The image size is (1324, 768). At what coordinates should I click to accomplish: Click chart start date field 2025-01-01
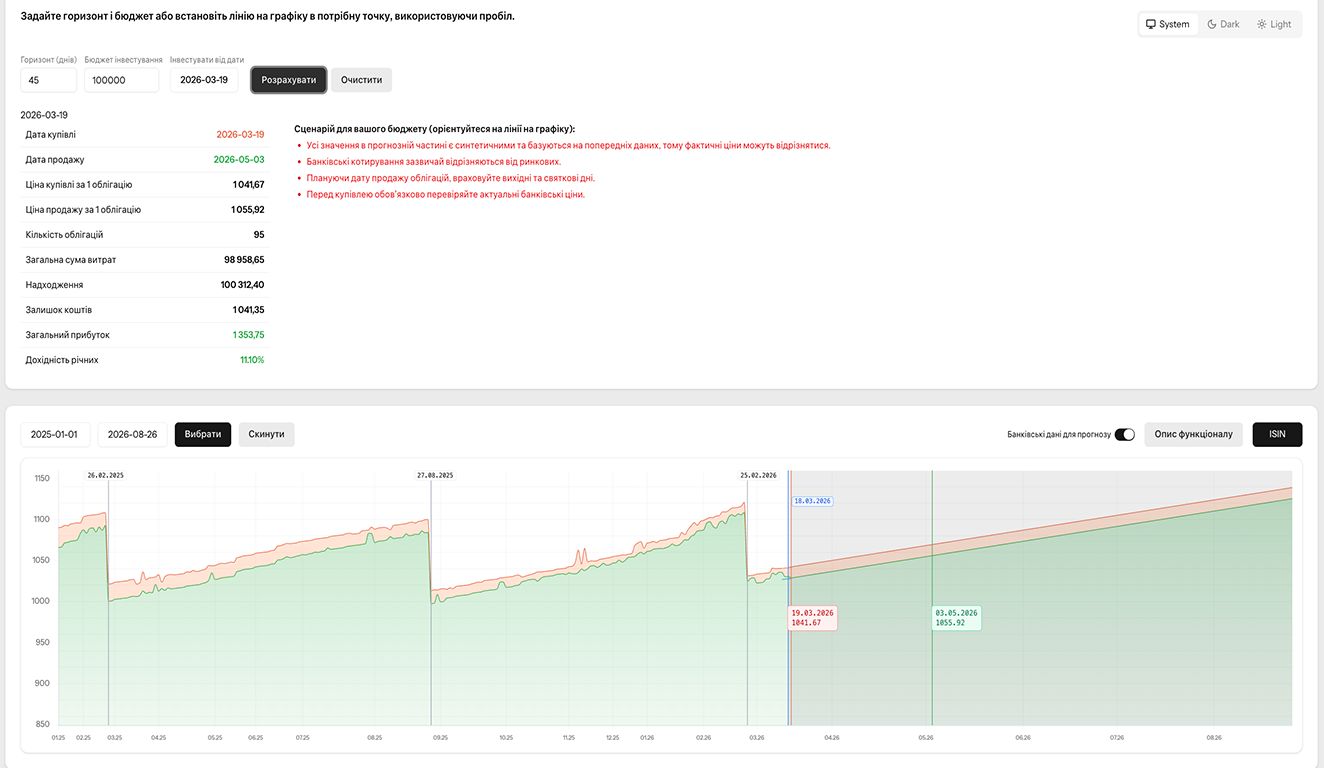(55, 434)
